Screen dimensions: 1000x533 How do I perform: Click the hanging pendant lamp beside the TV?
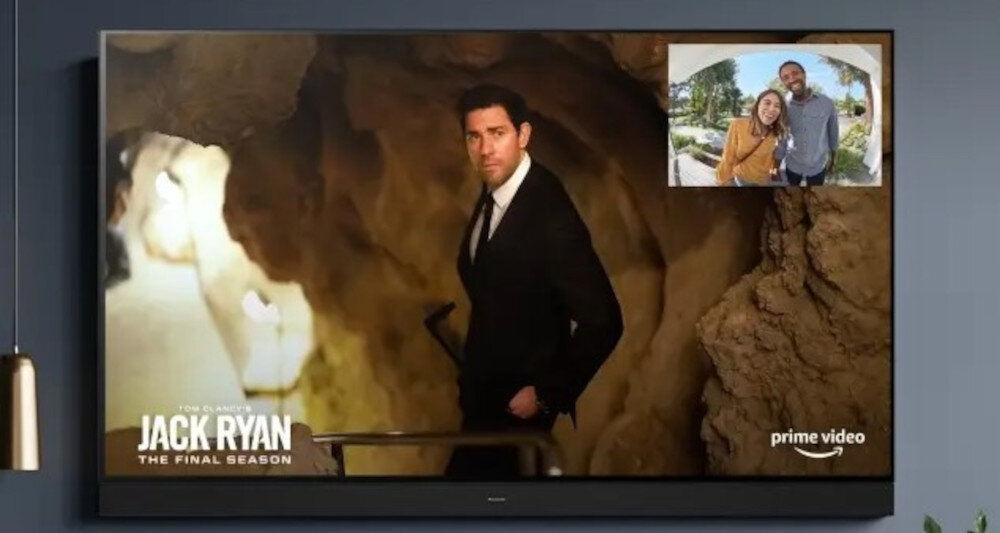tap(19, 410)
